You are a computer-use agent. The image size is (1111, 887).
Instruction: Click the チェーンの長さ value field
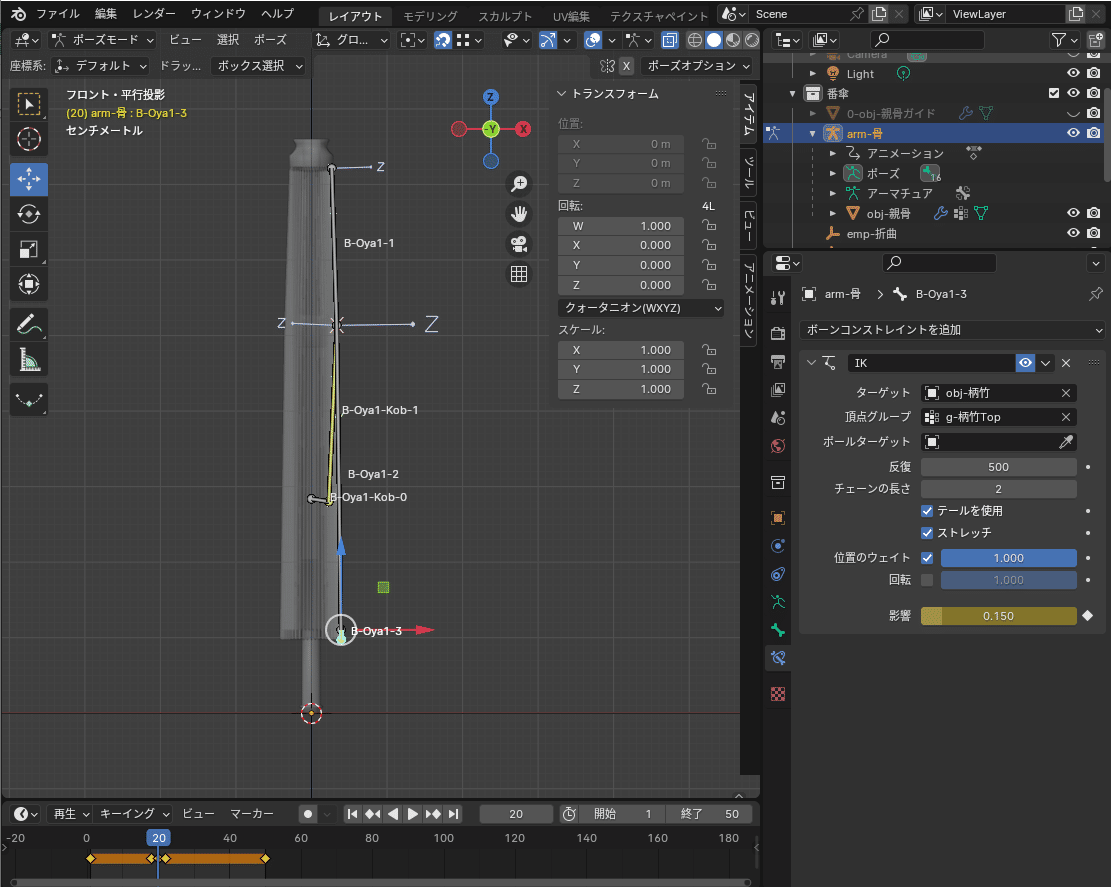[998, 489]
